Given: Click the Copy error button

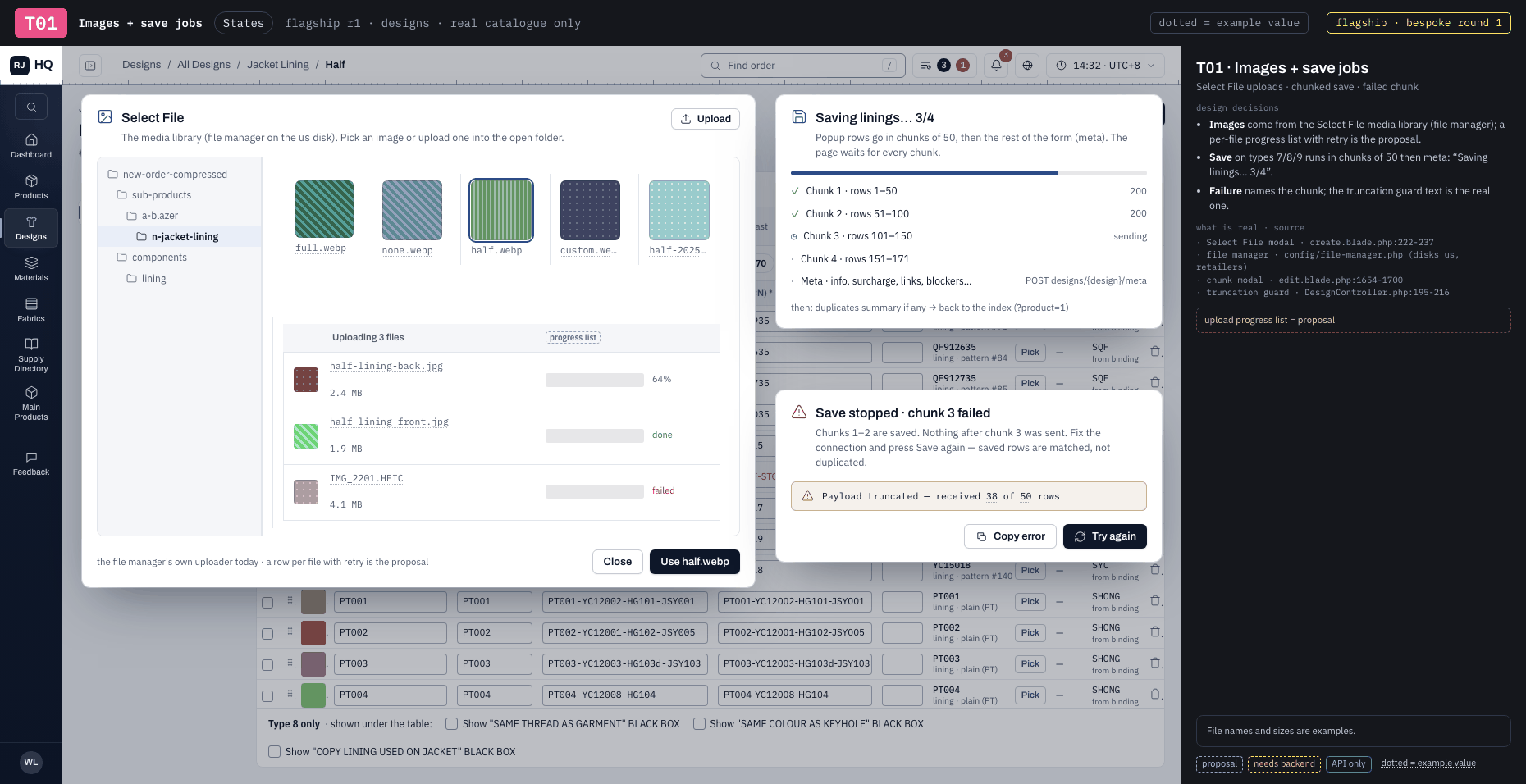Looking at the screenshot, I should pos(1011,536).
